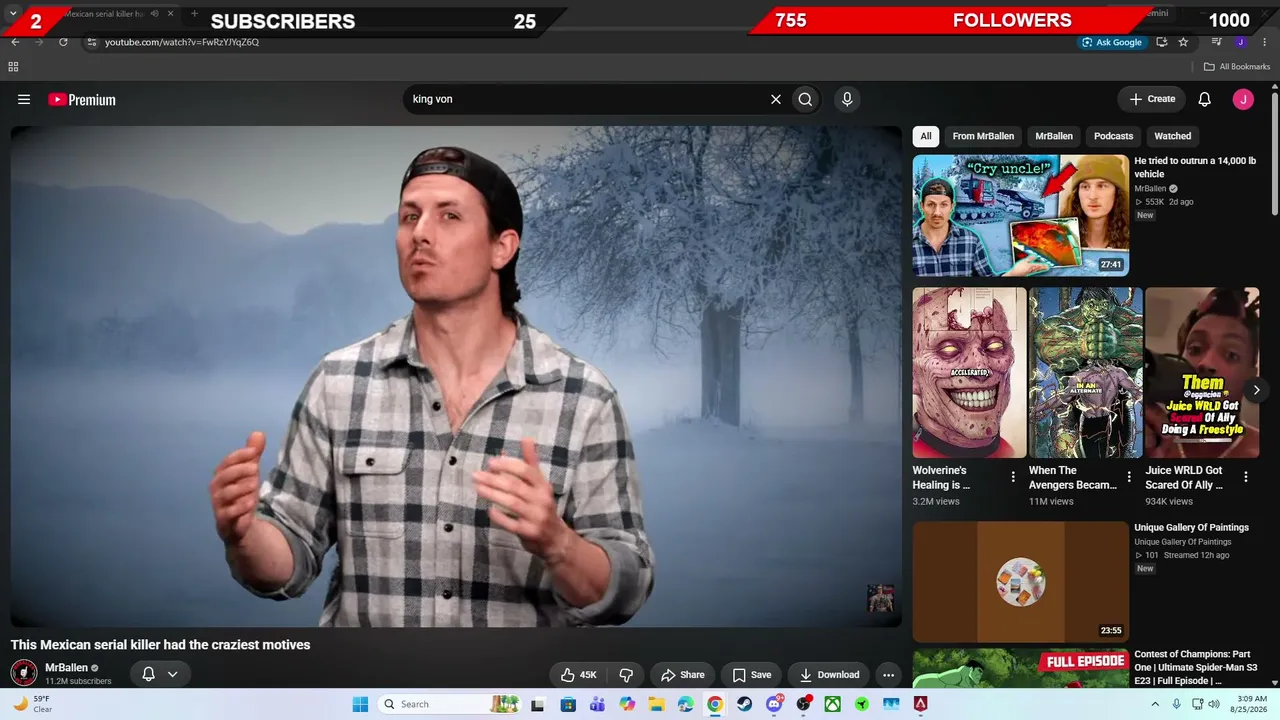Click Ask Google in address bar
This screenshot has height=720, width=1280.
point(1111,42)
